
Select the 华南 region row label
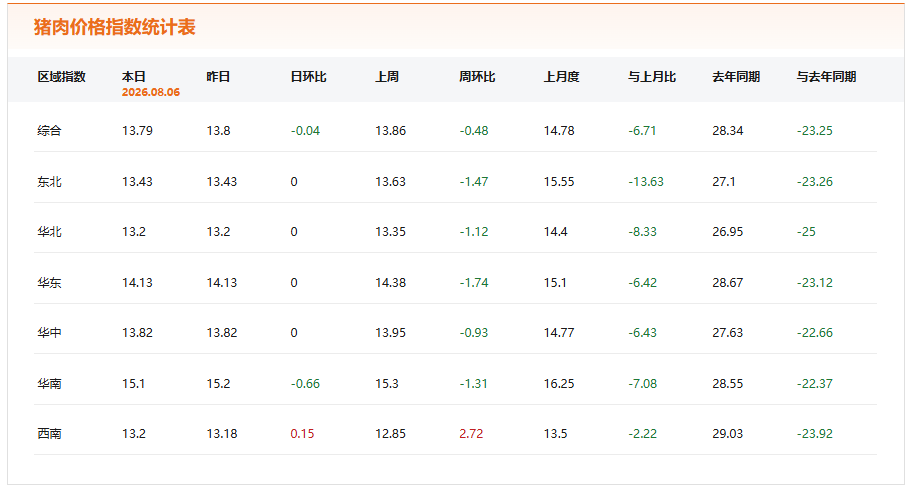click(x=49, y=384)
